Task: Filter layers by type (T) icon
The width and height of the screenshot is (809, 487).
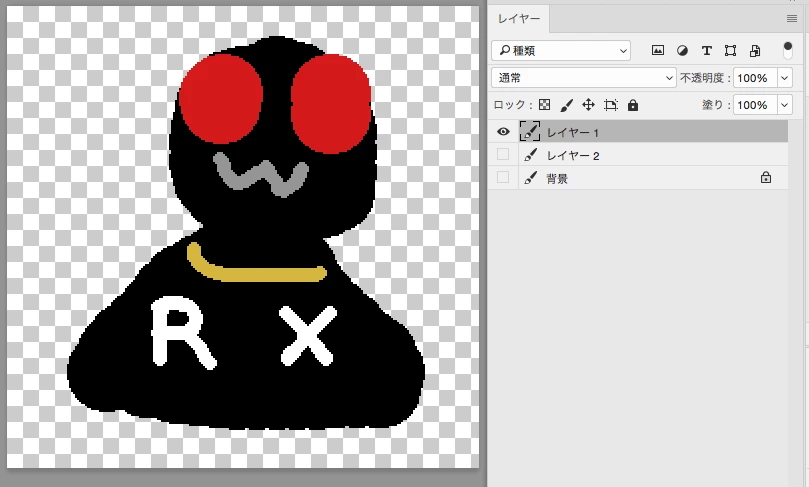Action: tap(706, 51)
